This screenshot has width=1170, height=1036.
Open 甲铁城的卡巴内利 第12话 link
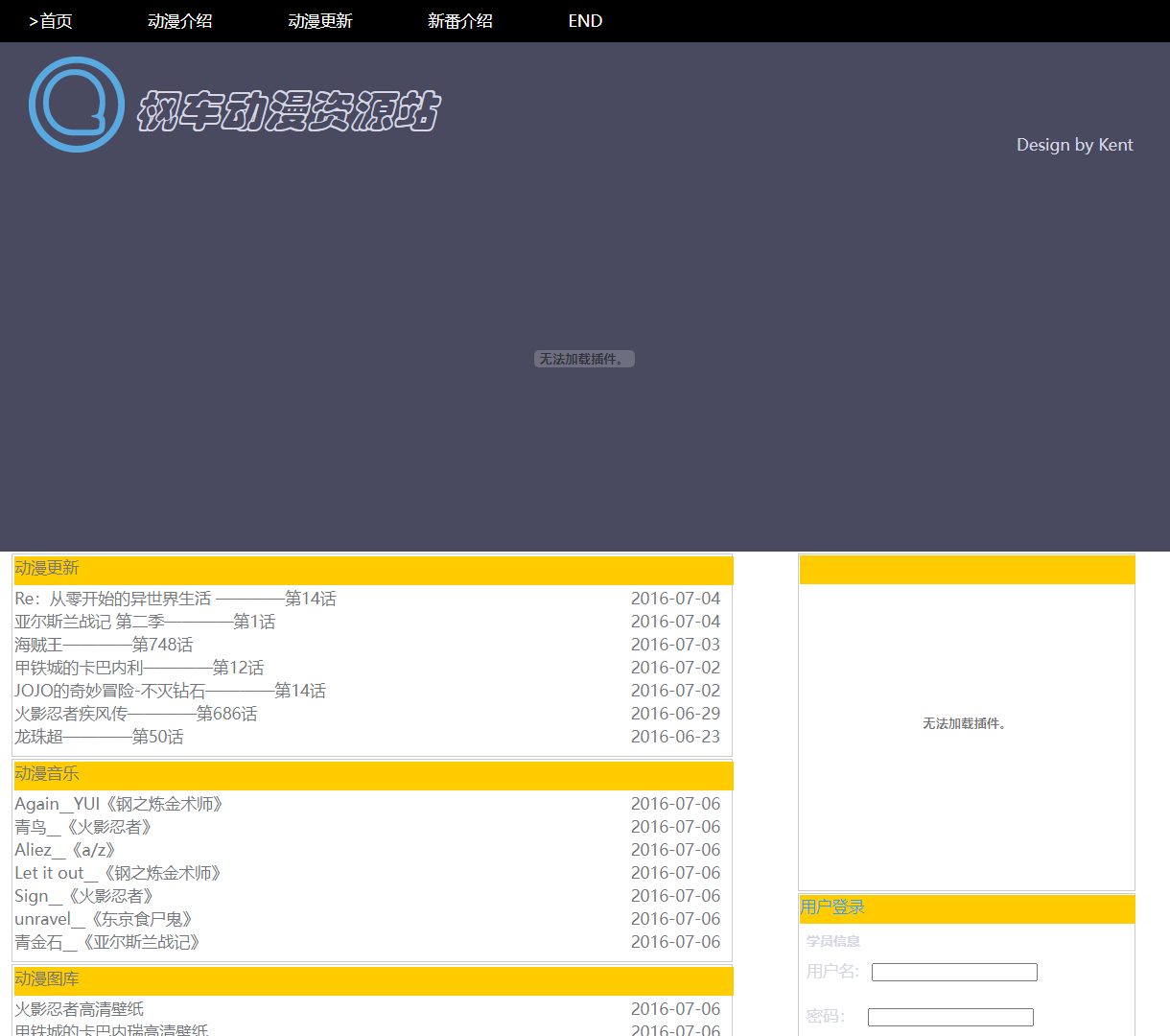139,668
